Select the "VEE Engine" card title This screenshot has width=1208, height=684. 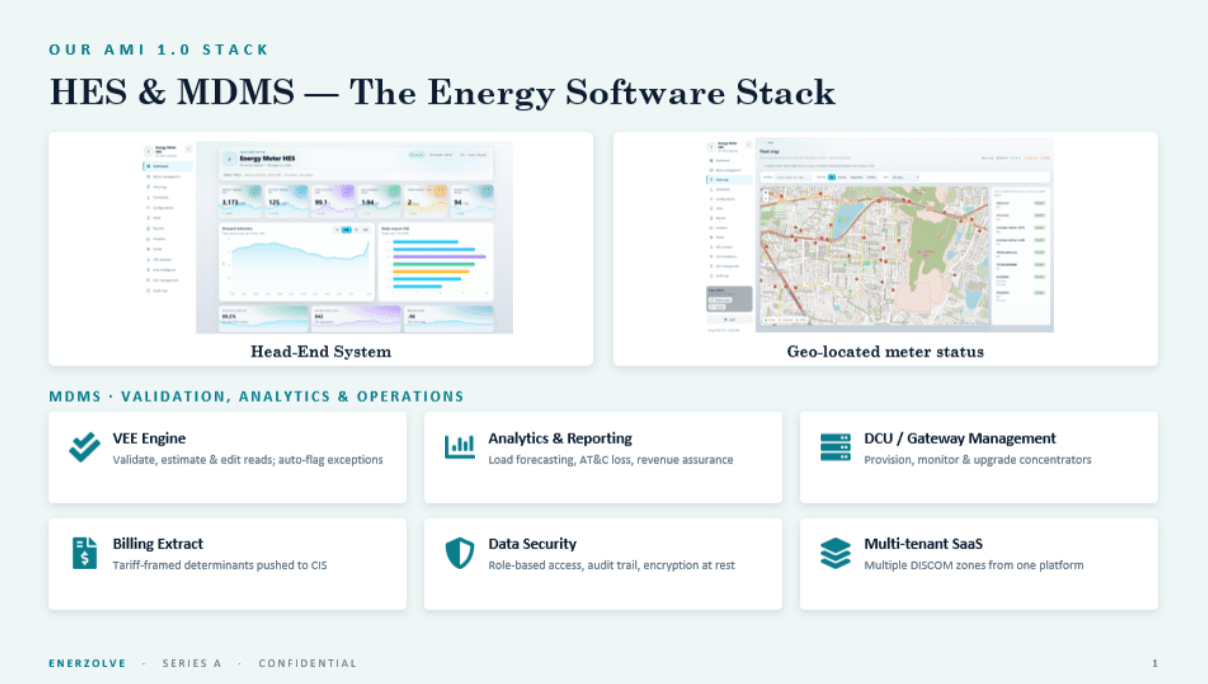(149, 438)
